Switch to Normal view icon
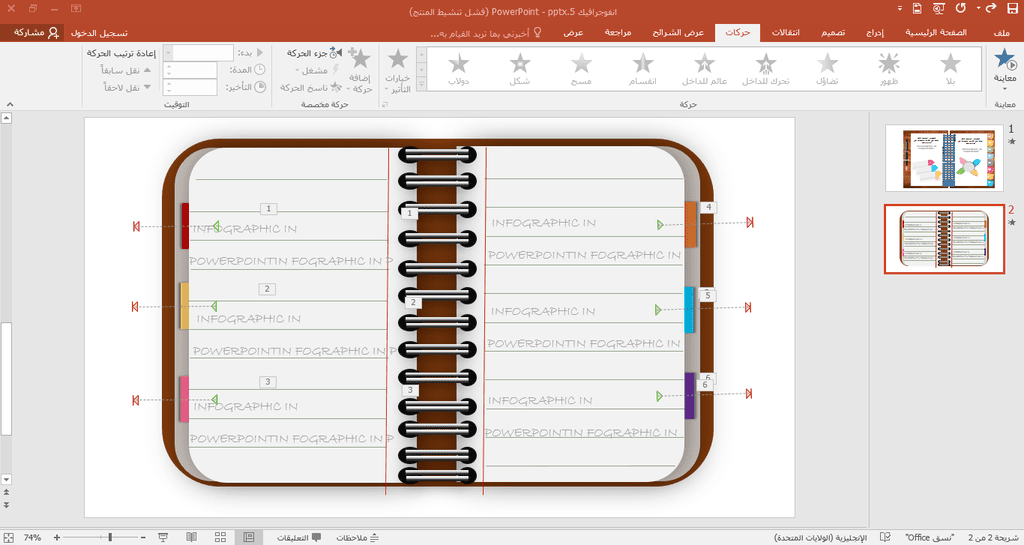 pyautogui.click(x=249, y=537)
